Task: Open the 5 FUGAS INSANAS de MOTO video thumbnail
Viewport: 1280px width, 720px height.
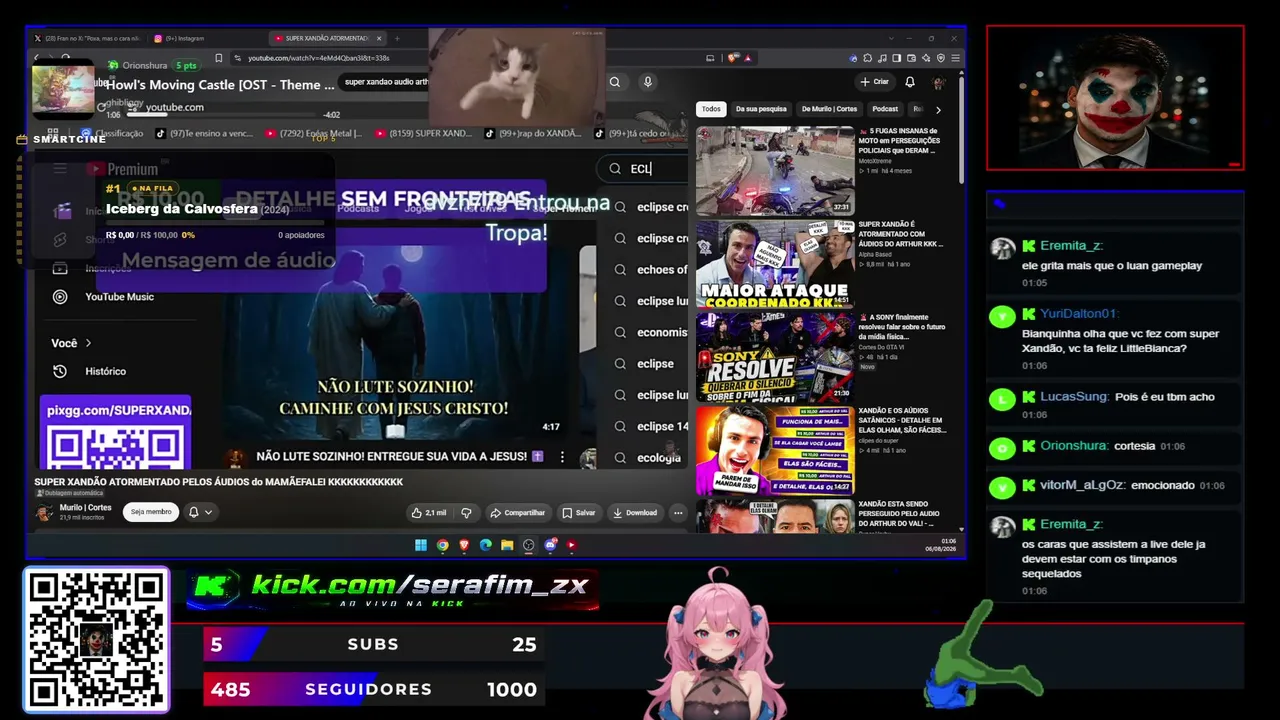Action: click(775, 171)
